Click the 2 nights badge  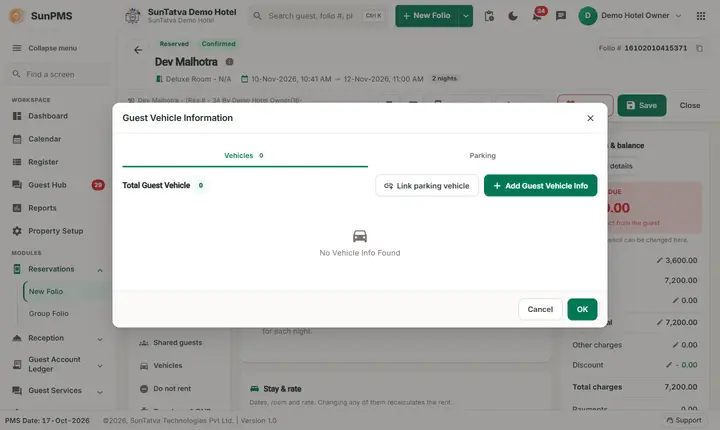[x=444, y=79]
